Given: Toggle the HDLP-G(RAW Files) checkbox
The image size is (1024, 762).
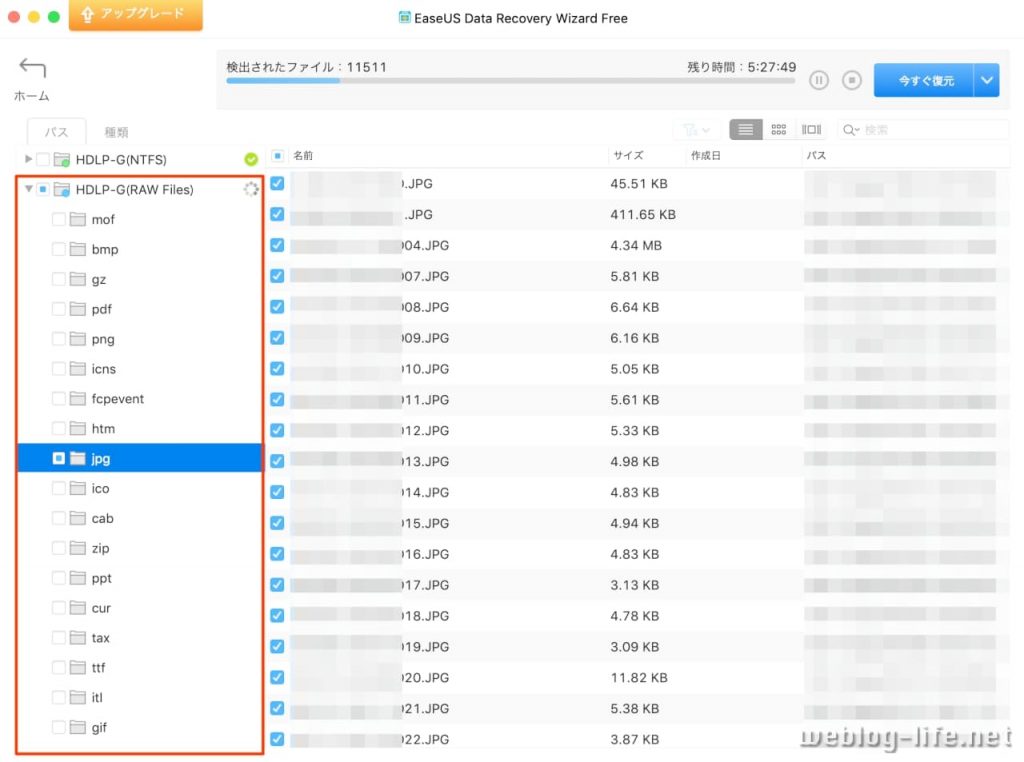Looking at the screenshot, I should (x=43, y=189).
